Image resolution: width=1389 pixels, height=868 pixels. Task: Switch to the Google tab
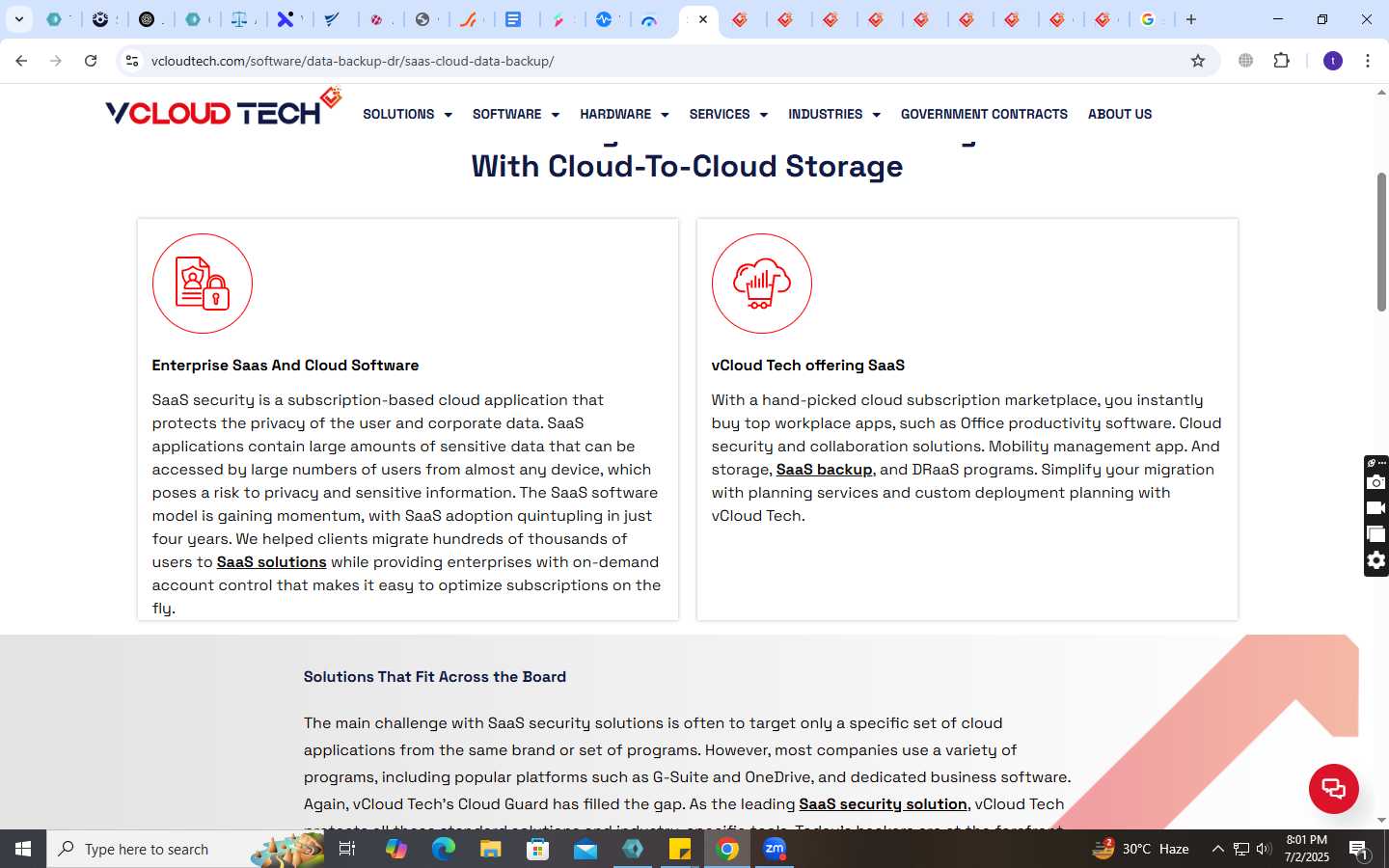tap(1147, 19)
